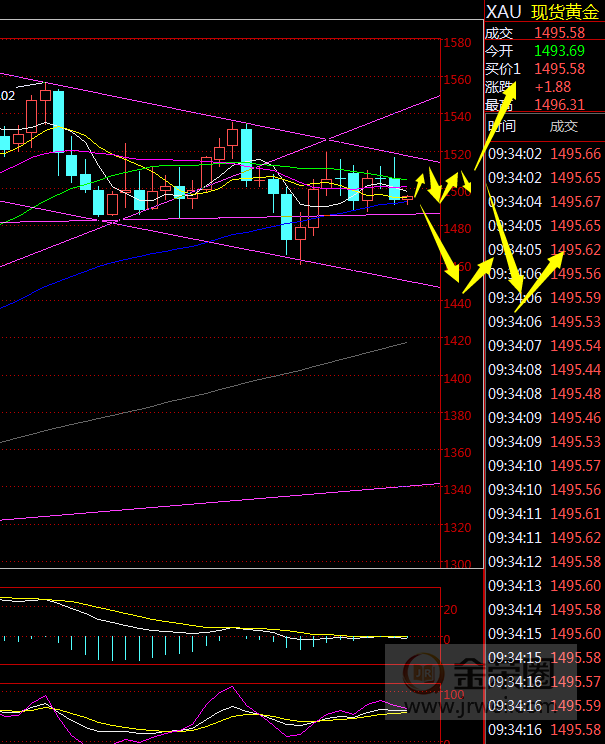Select the 今开 1493.69 value

(x=561, y=51)
